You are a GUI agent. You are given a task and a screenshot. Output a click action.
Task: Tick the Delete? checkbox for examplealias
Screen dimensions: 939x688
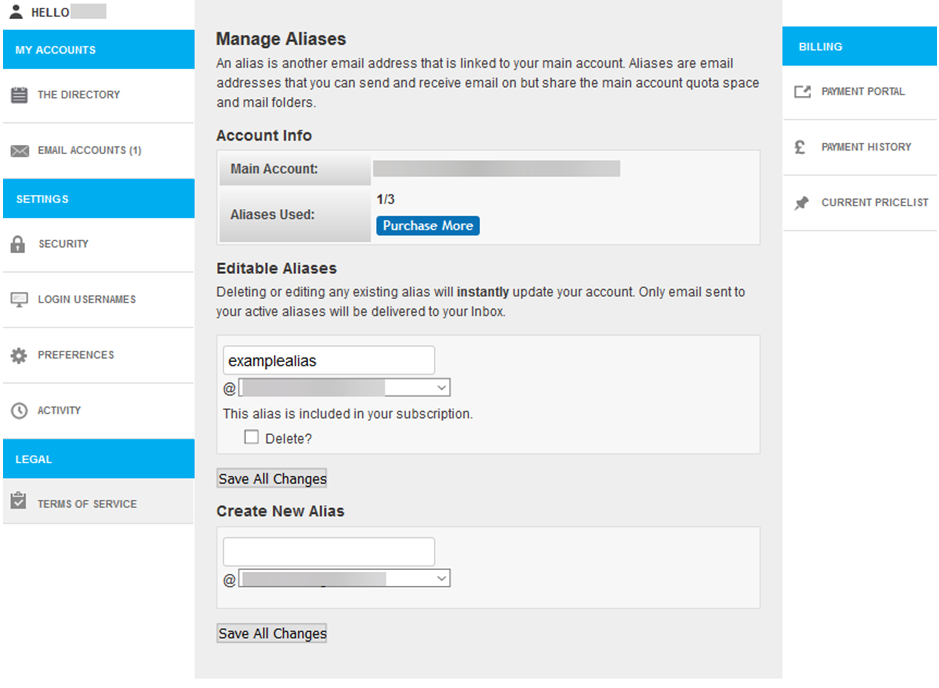(x=252, y=437)
